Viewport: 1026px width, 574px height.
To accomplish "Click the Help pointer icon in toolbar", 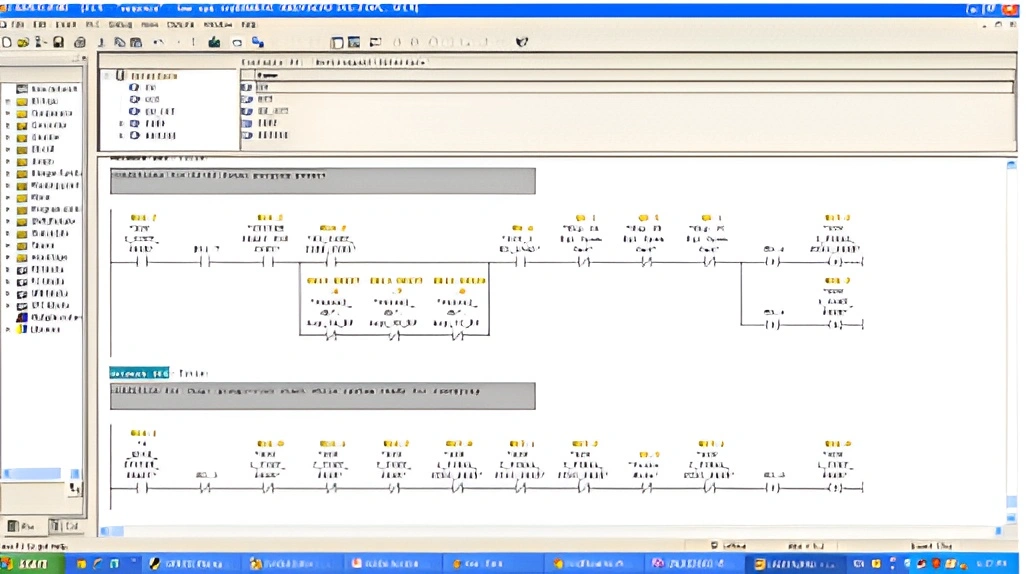I will (x=521, y=42).
